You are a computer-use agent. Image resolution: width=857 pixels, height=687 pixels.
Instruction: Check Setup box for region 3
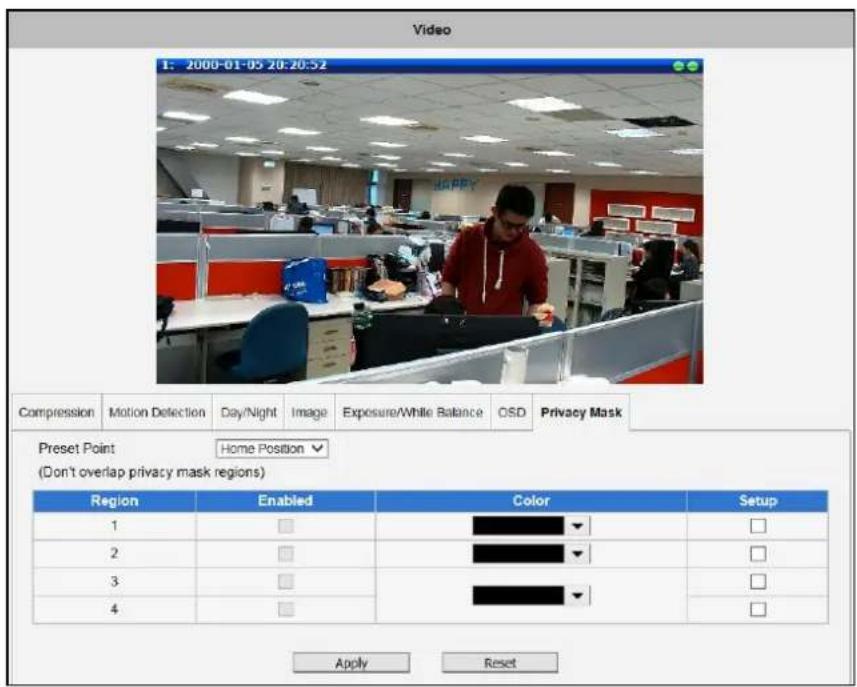pos(758,582)
